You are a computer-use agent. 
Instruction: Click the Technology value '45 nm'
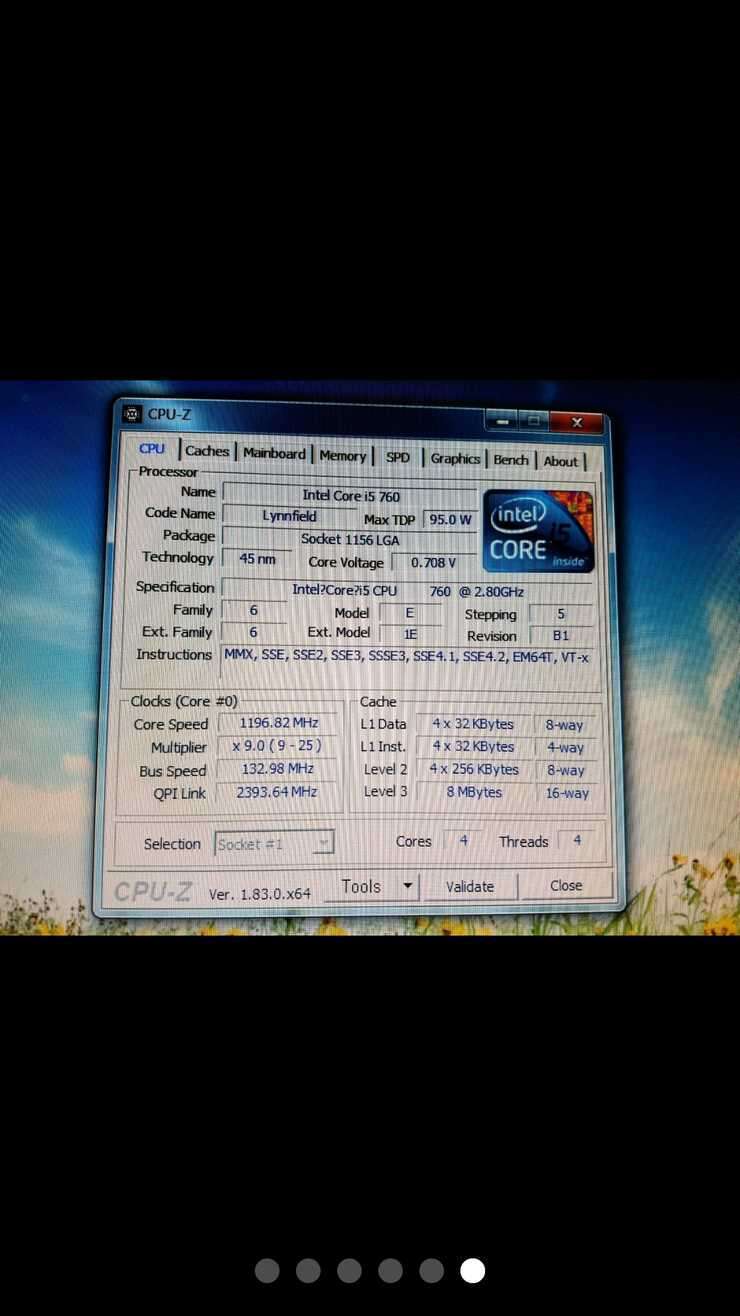(x=257, y=560)
